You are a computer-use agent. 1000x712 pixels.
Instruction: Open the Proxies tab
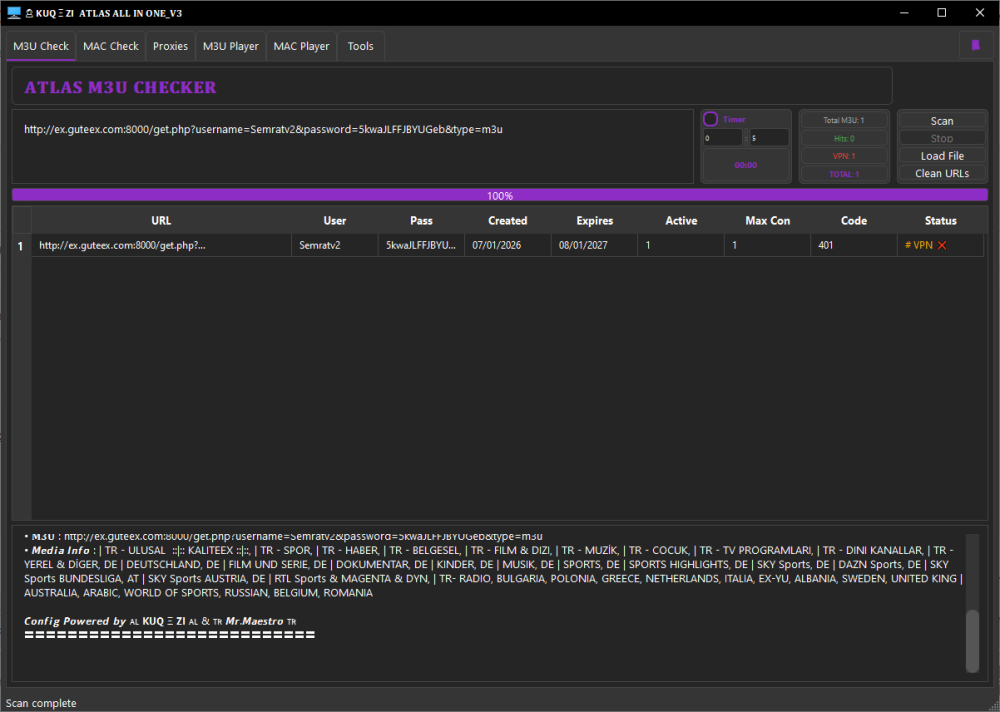coord(170,46)
